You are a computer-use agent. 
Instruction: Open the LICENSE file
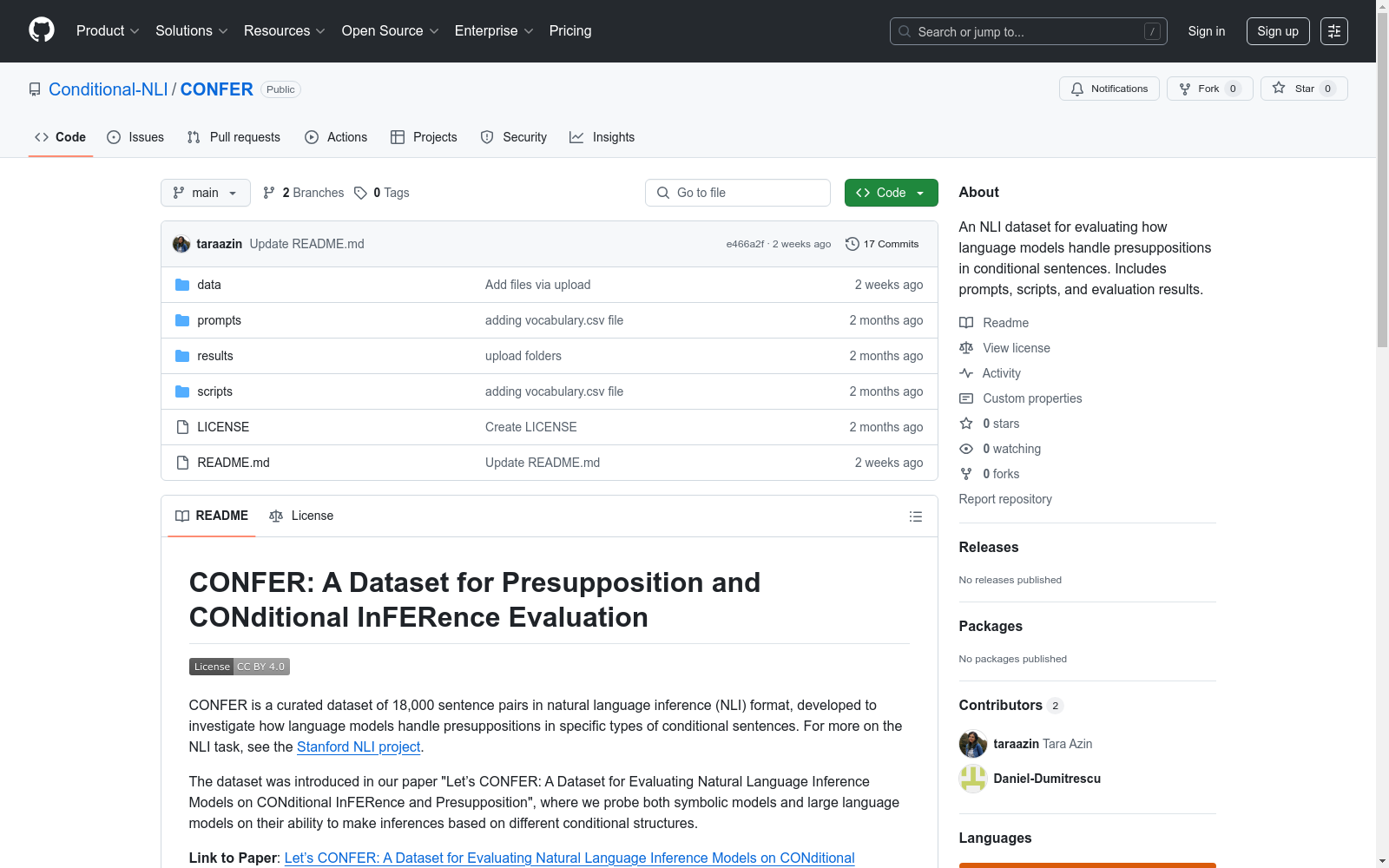point(223,427)
